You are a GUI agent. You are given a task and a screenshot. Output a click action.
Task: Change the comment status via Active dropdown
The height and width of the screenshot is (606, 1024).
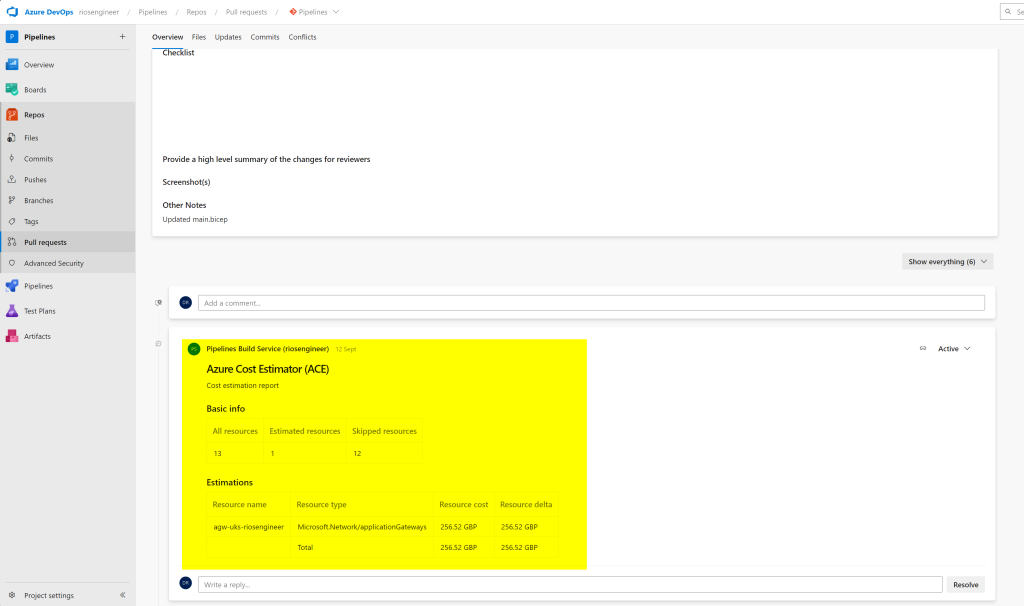952,348
